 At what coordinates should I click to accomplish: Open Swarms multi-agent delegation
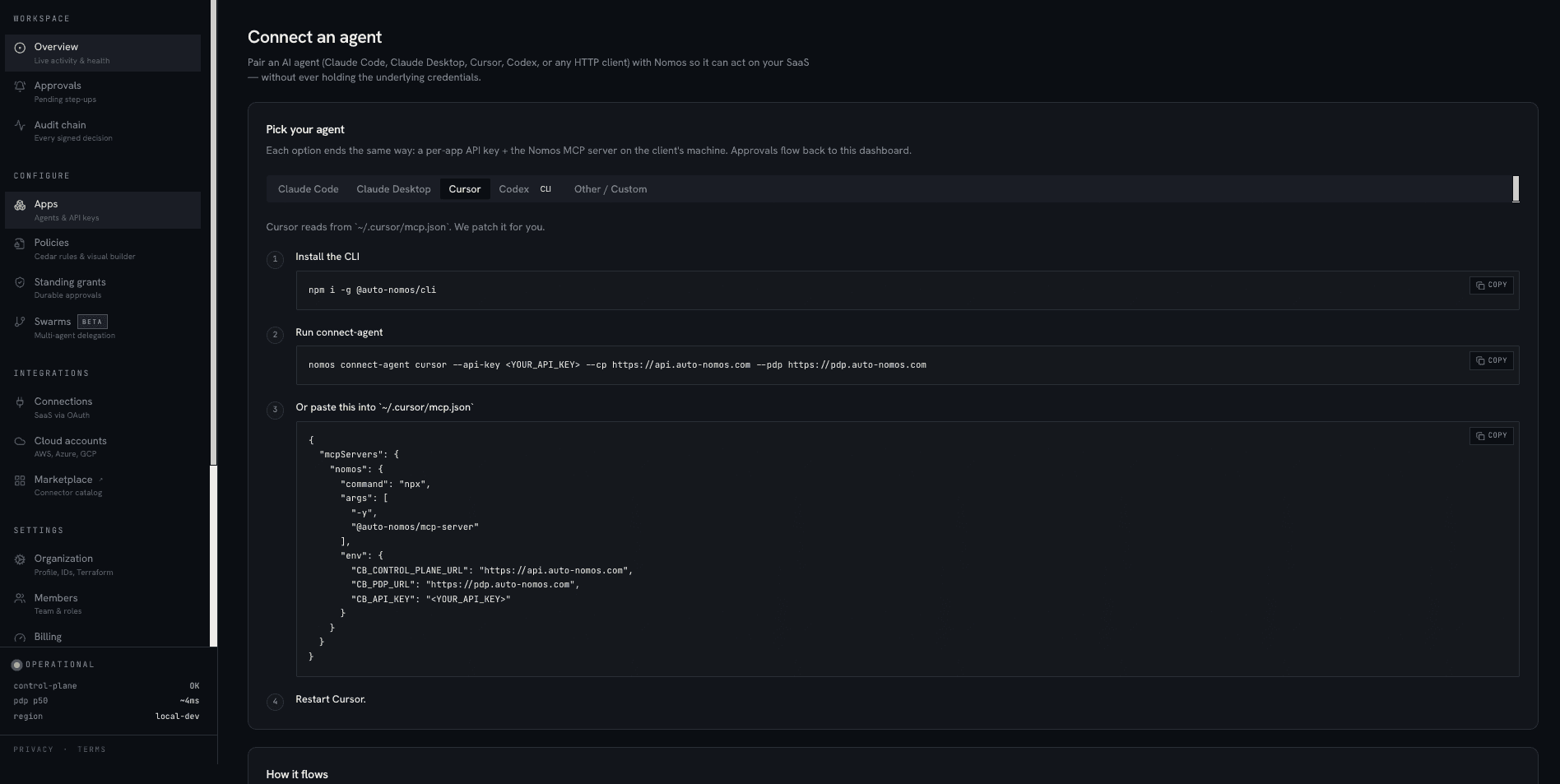(103, 327)
